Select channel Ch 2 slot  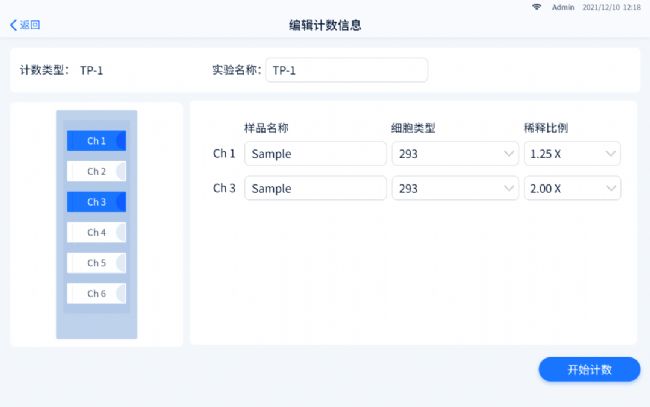click(96, 171)
